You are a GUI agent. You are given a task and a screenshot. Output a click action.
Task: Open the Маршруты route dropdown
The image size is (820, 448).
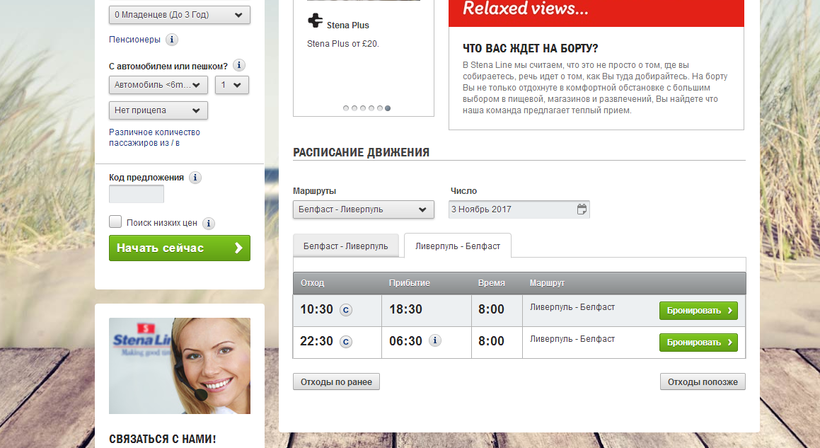(x=363, y=210)
